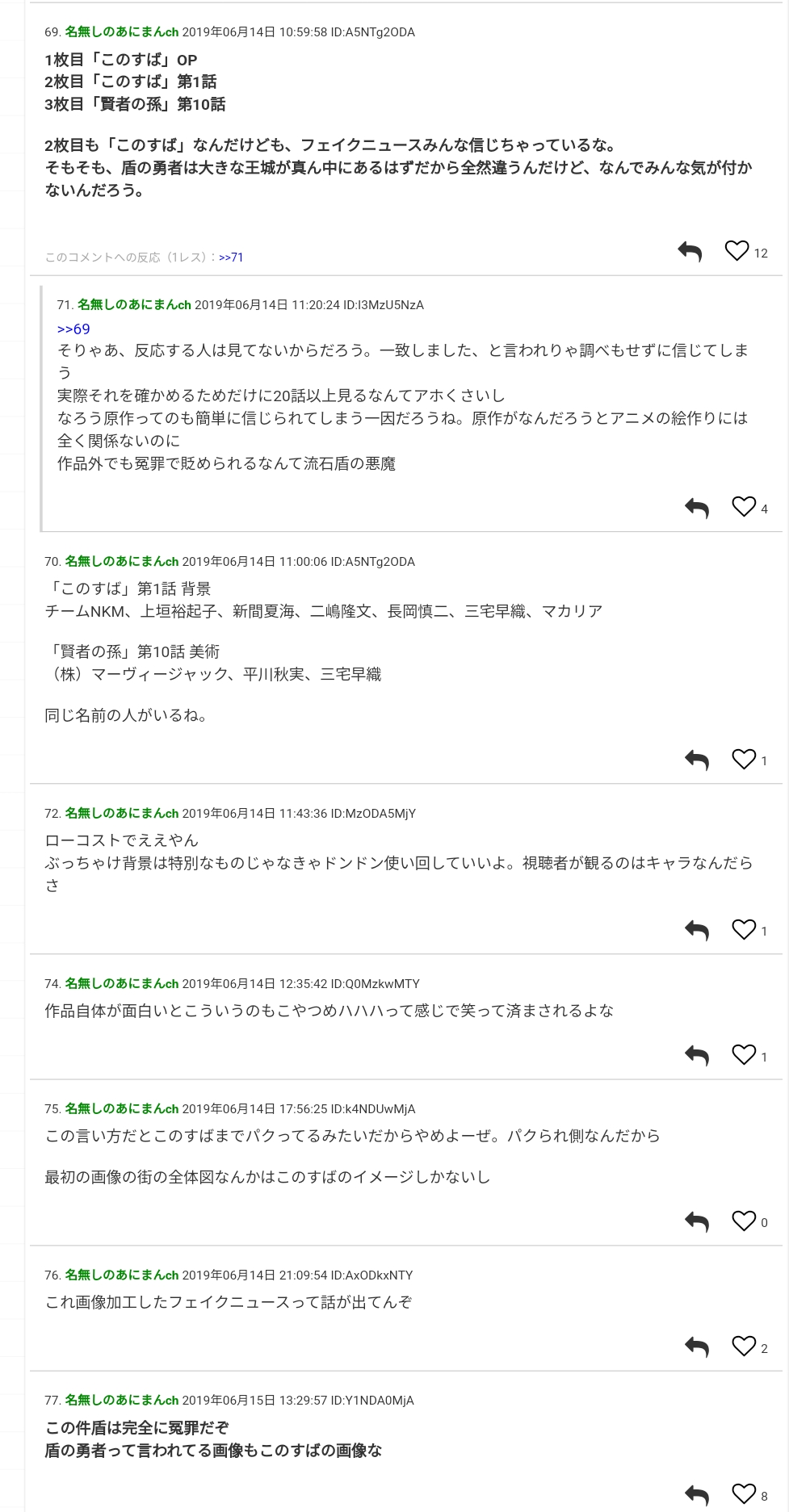Click the username on comment 69
This screenshot has width=789, height=1512.
click(121, 32)
